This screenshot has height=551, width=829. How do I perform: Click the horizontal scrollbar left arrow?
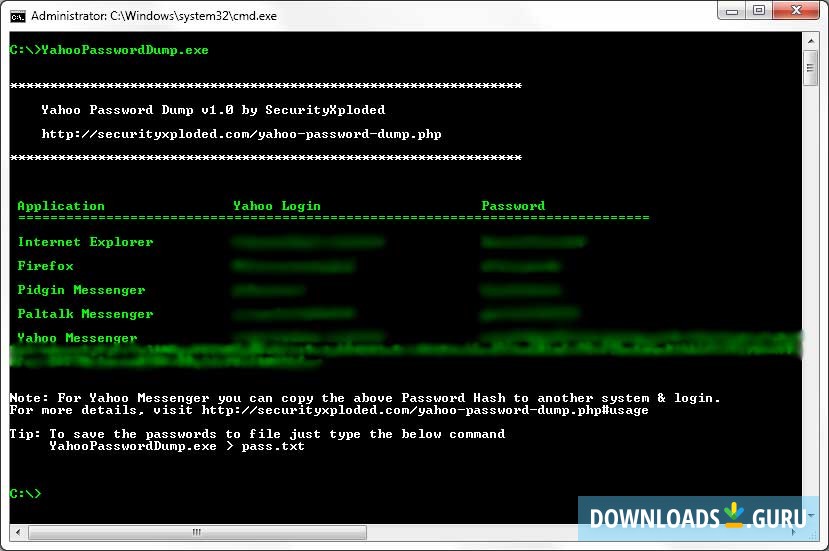[18, 532]
